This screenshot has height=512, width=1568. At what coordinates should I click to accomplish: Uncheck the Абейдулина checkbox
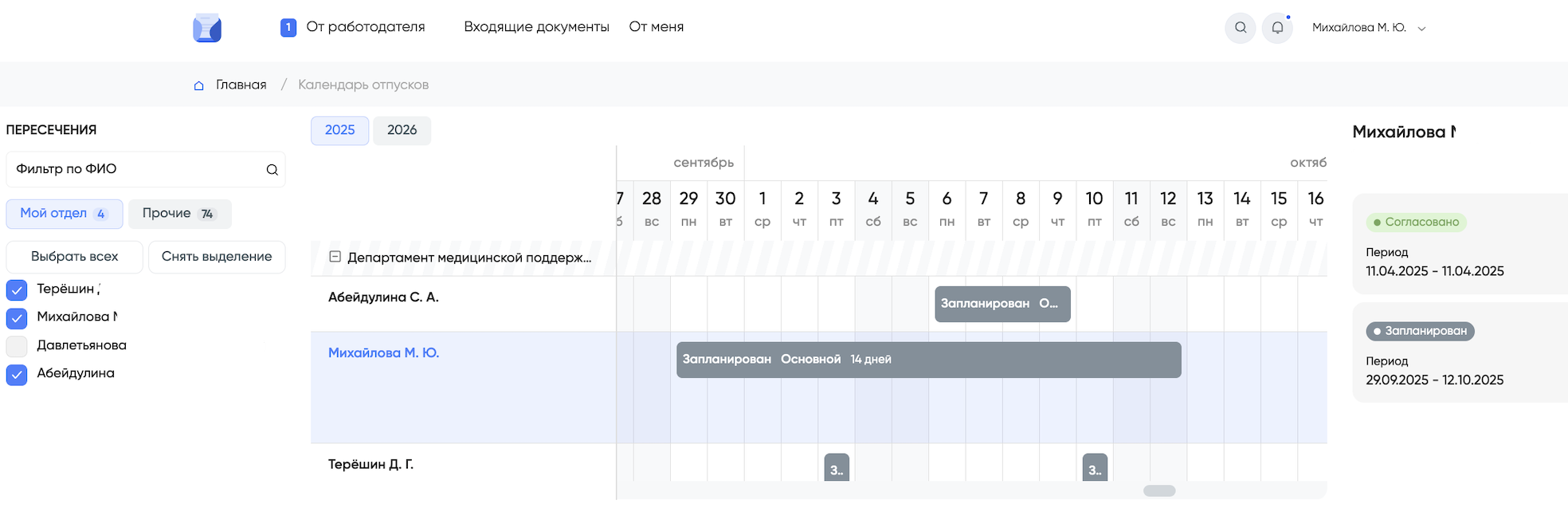click(x=17, y=375)
